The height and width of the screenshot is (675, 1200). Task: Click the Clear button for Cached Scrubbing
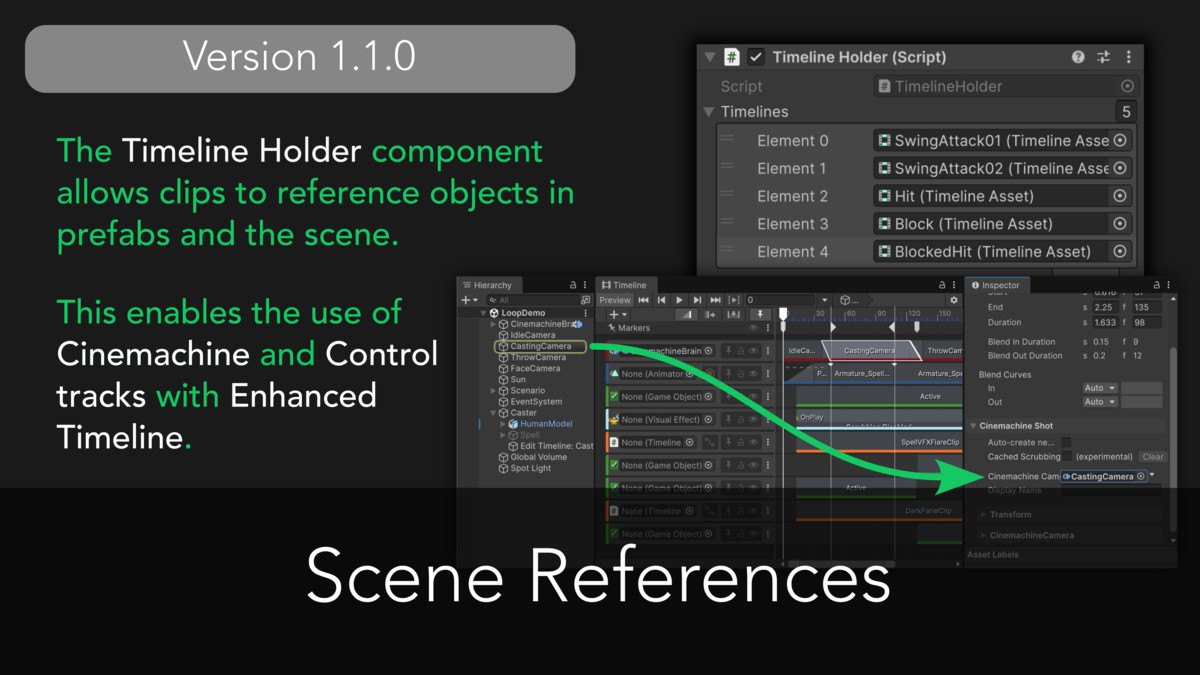1152,457
